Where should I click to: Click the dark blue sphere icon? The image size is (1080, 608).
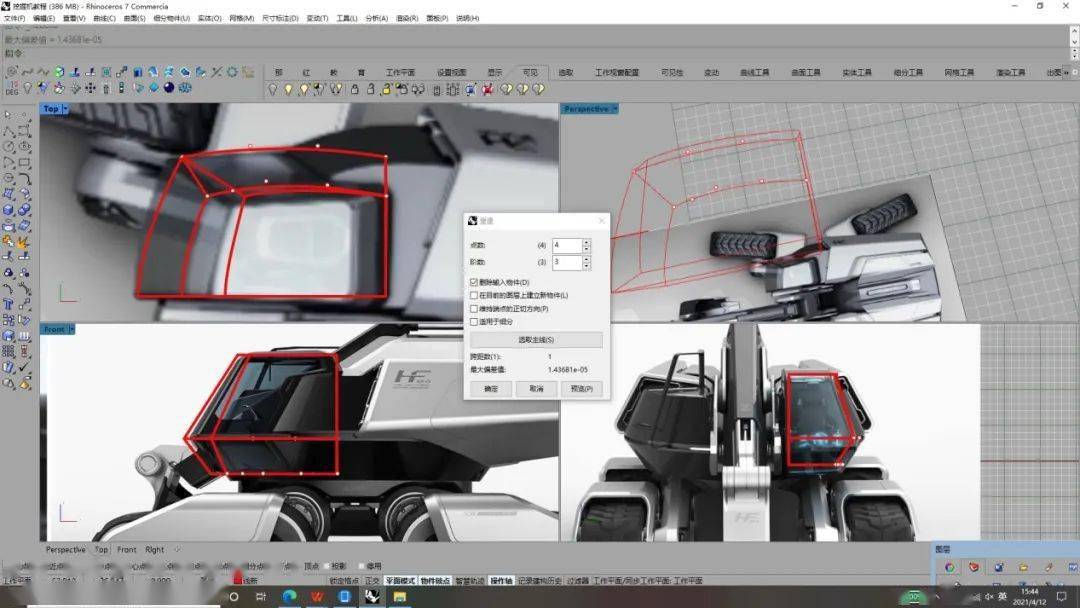click(x=169, y=87)
